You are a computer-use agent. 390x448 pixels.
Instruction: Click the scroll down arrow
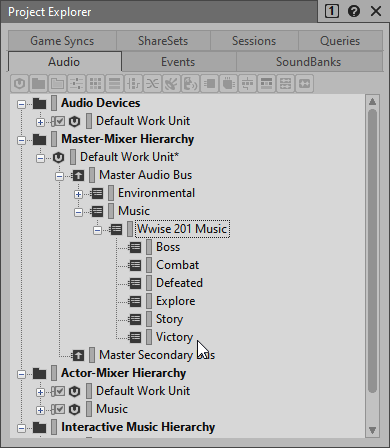click(x=372, y=430)
